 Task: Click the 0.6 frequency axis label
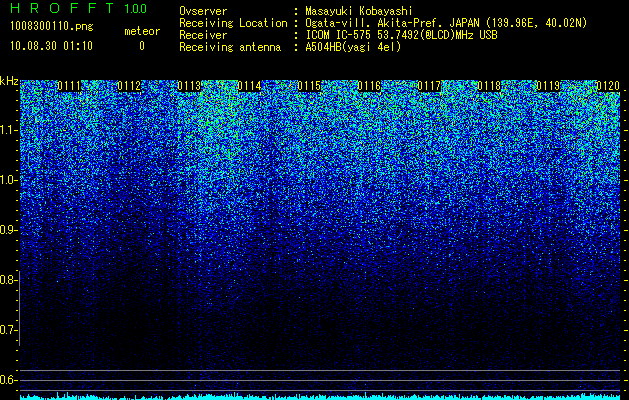(8, 380)
